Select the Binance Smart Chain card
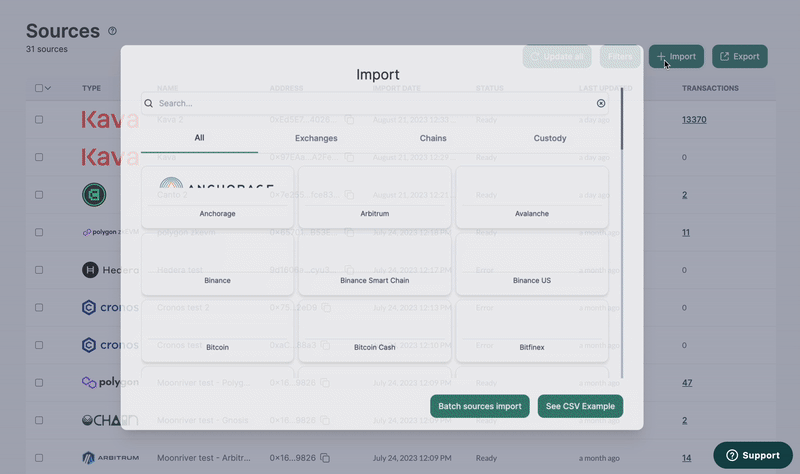 coord(374,264)
